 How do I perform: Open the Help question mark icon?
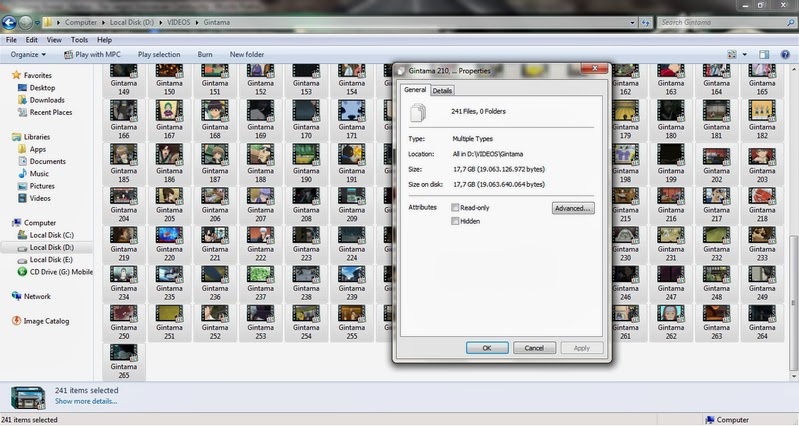[785, 55]
